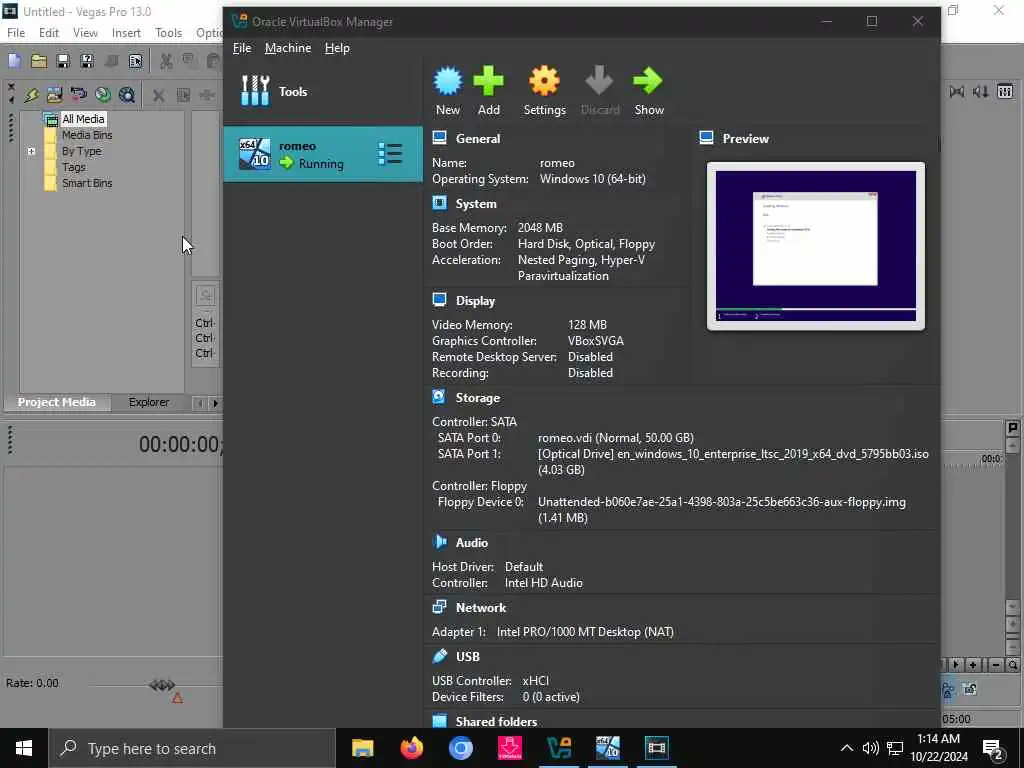Click the Network section header link

click(481, 607)
